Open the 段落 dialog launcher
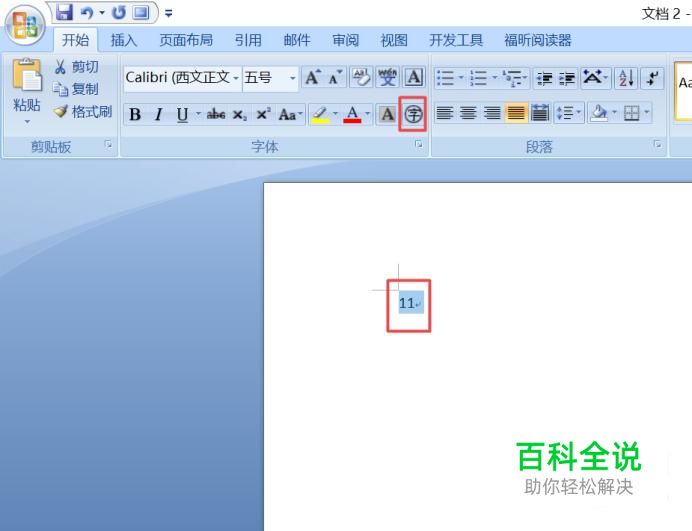Screen dimensions: 692x531 pos(658,144)
